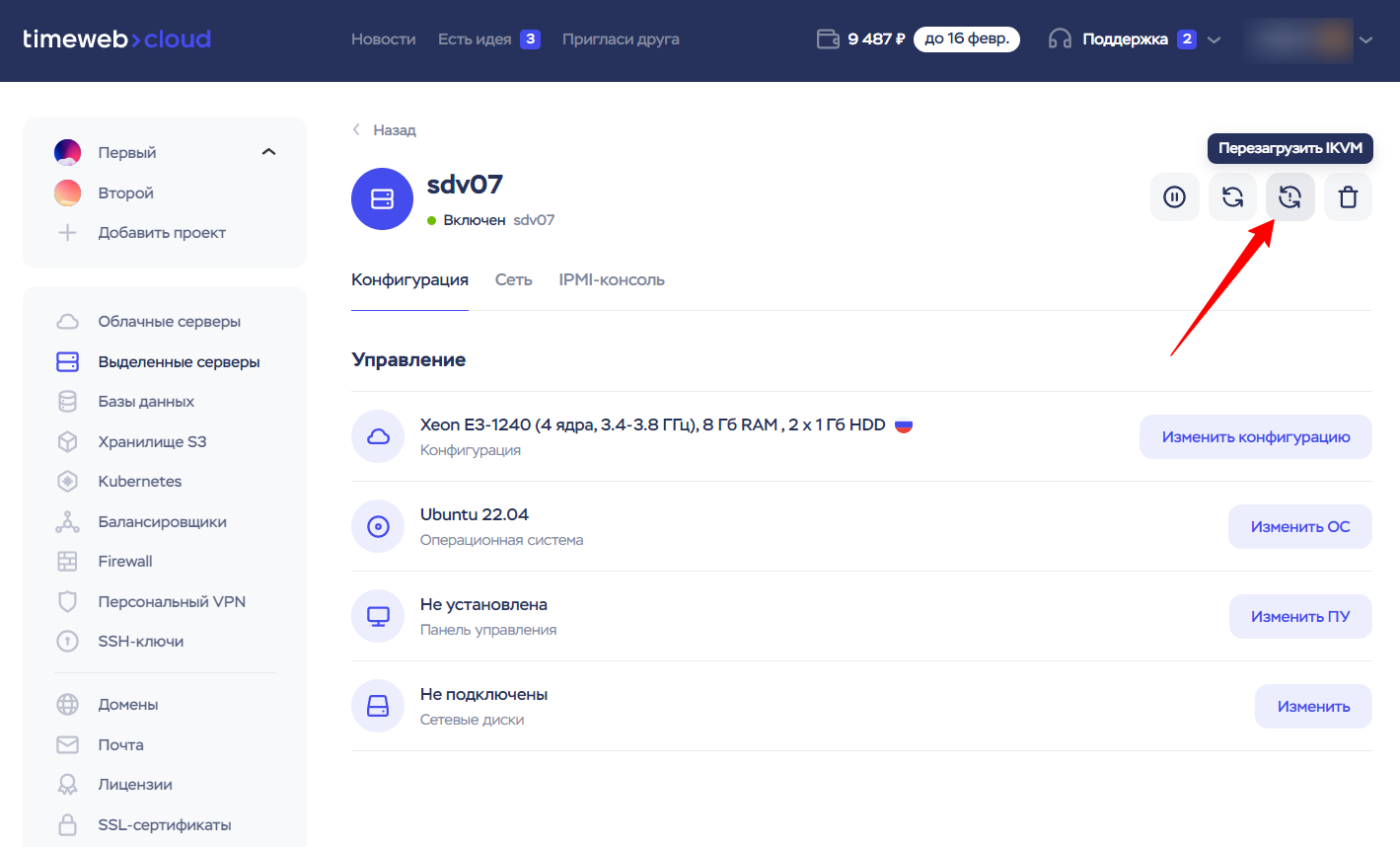This screenshot has height=847, width=1400.
Task: Open Firewall from the sidebar
Action: [125, 562]
